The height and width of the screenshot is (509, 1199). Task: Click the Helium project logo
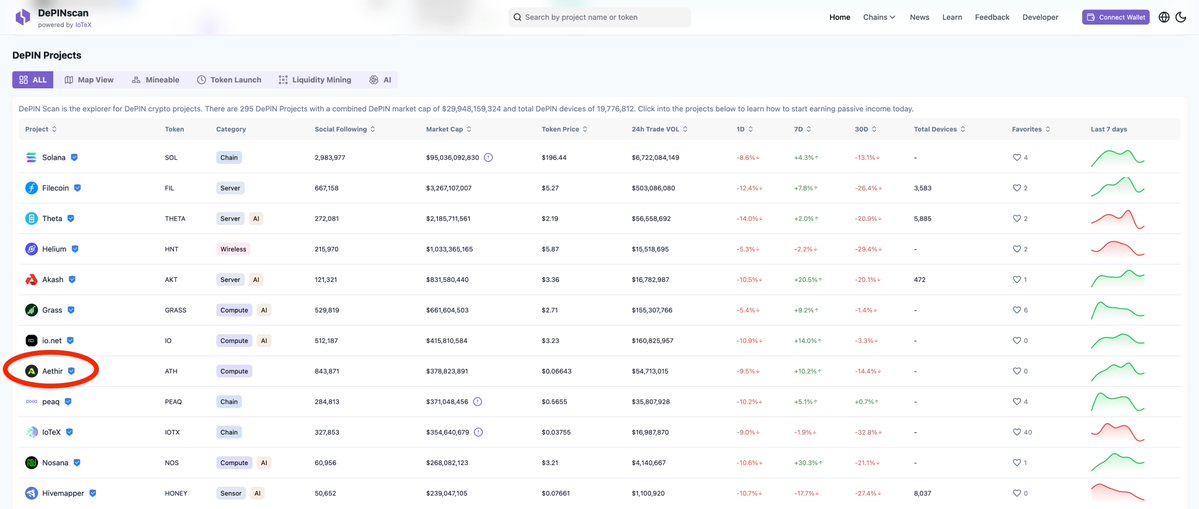(31, 249)
